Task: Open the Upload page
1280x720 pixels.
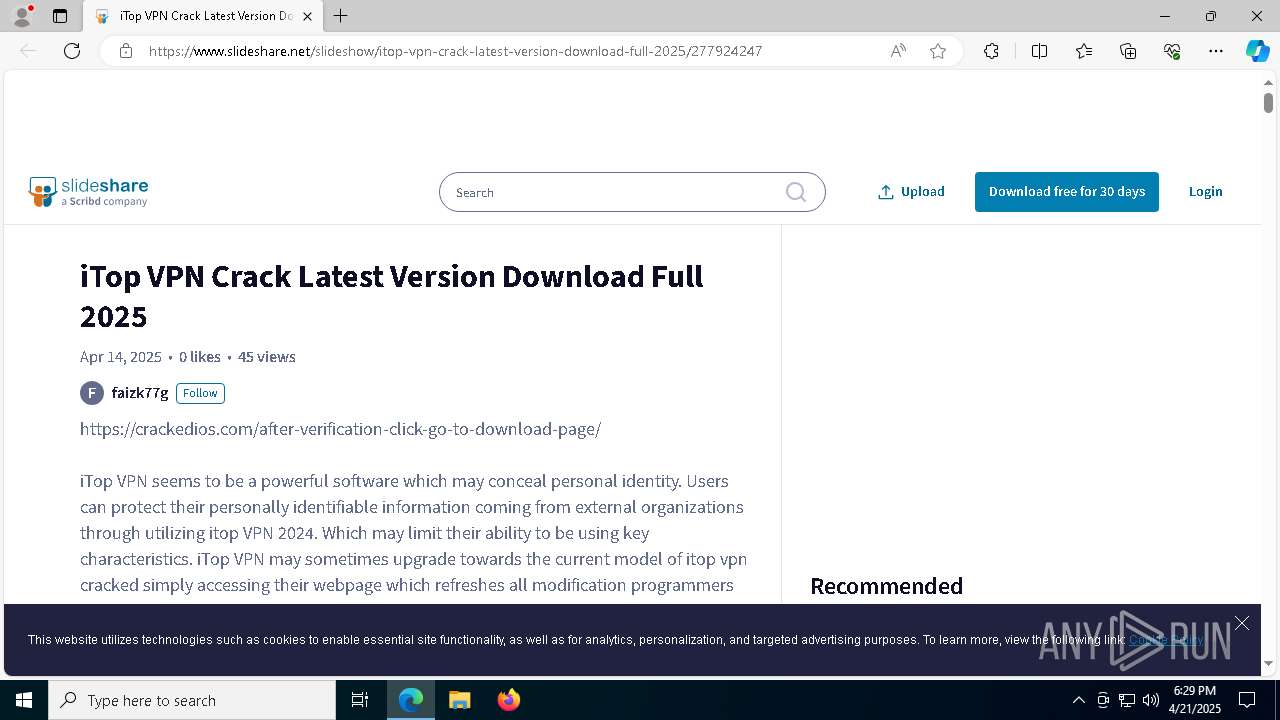Action: 911,192
